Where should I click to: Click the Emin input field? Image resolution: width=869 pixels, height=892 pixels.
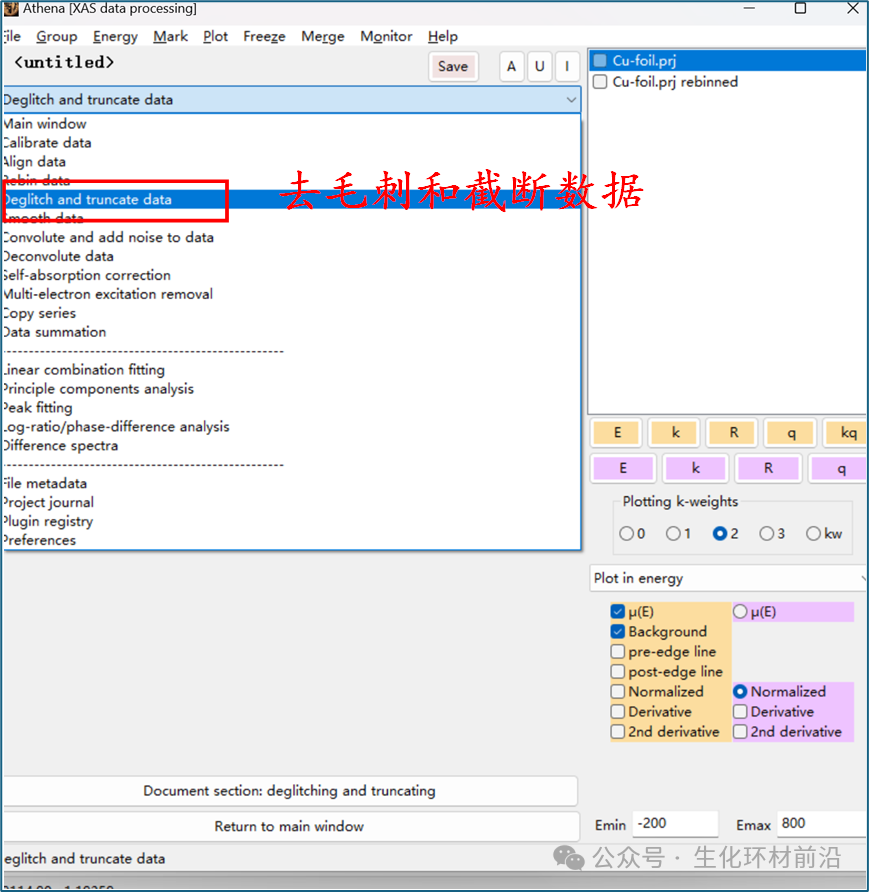point(675,824)
